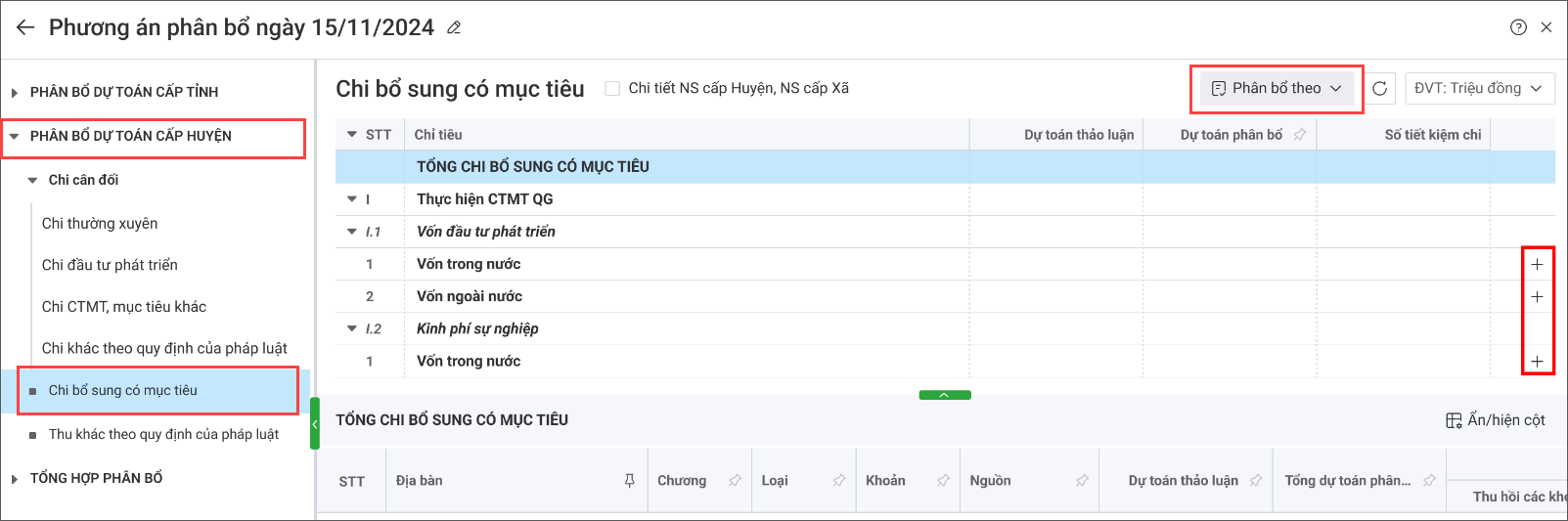Viewport: 1568px width, 521px height.
Task: Collapse the sidebar using green side handle
Action: click(x=315, y=423)
